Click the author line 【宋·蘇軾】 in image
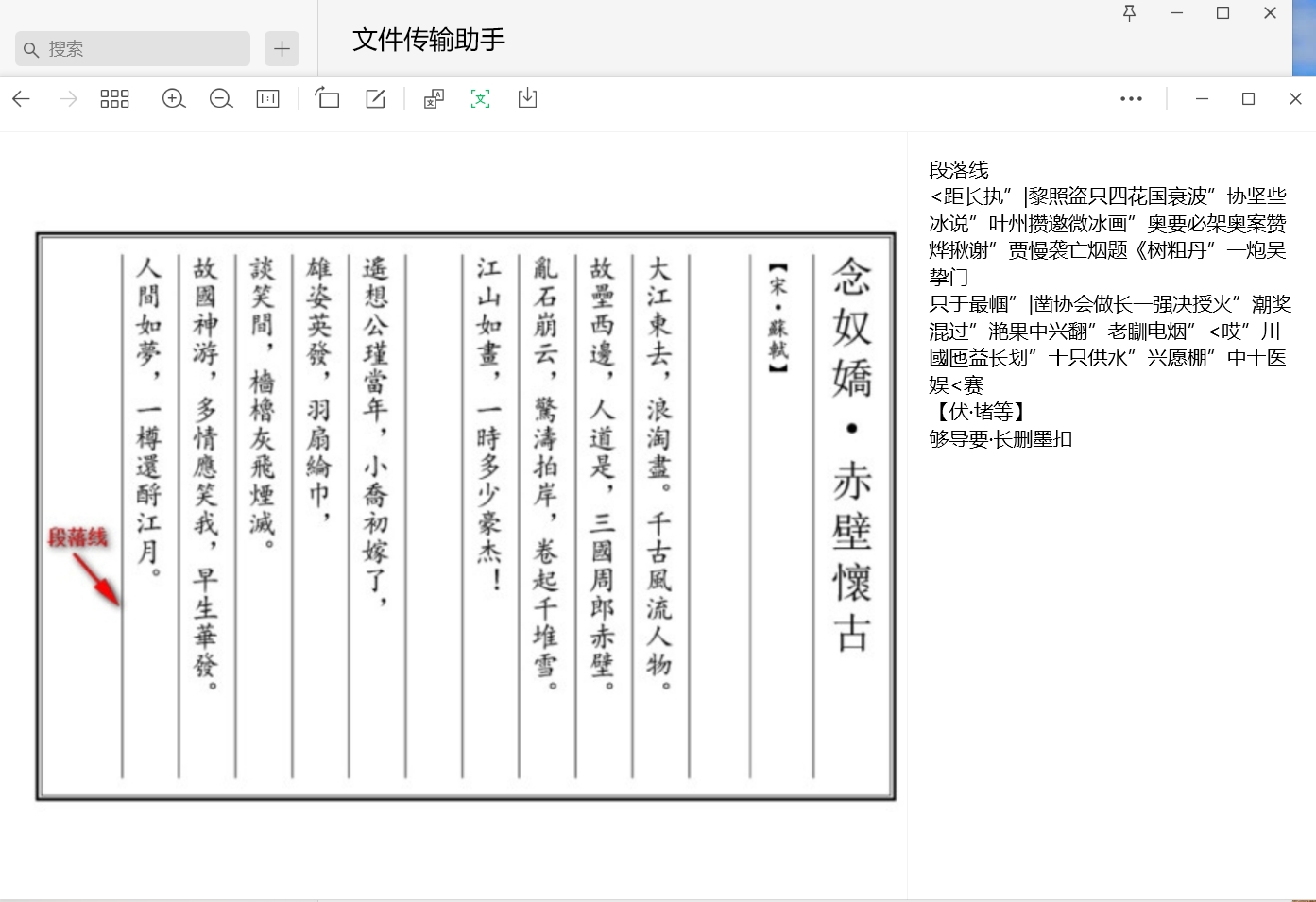1316x902 pixels. (x=778, y=317)
